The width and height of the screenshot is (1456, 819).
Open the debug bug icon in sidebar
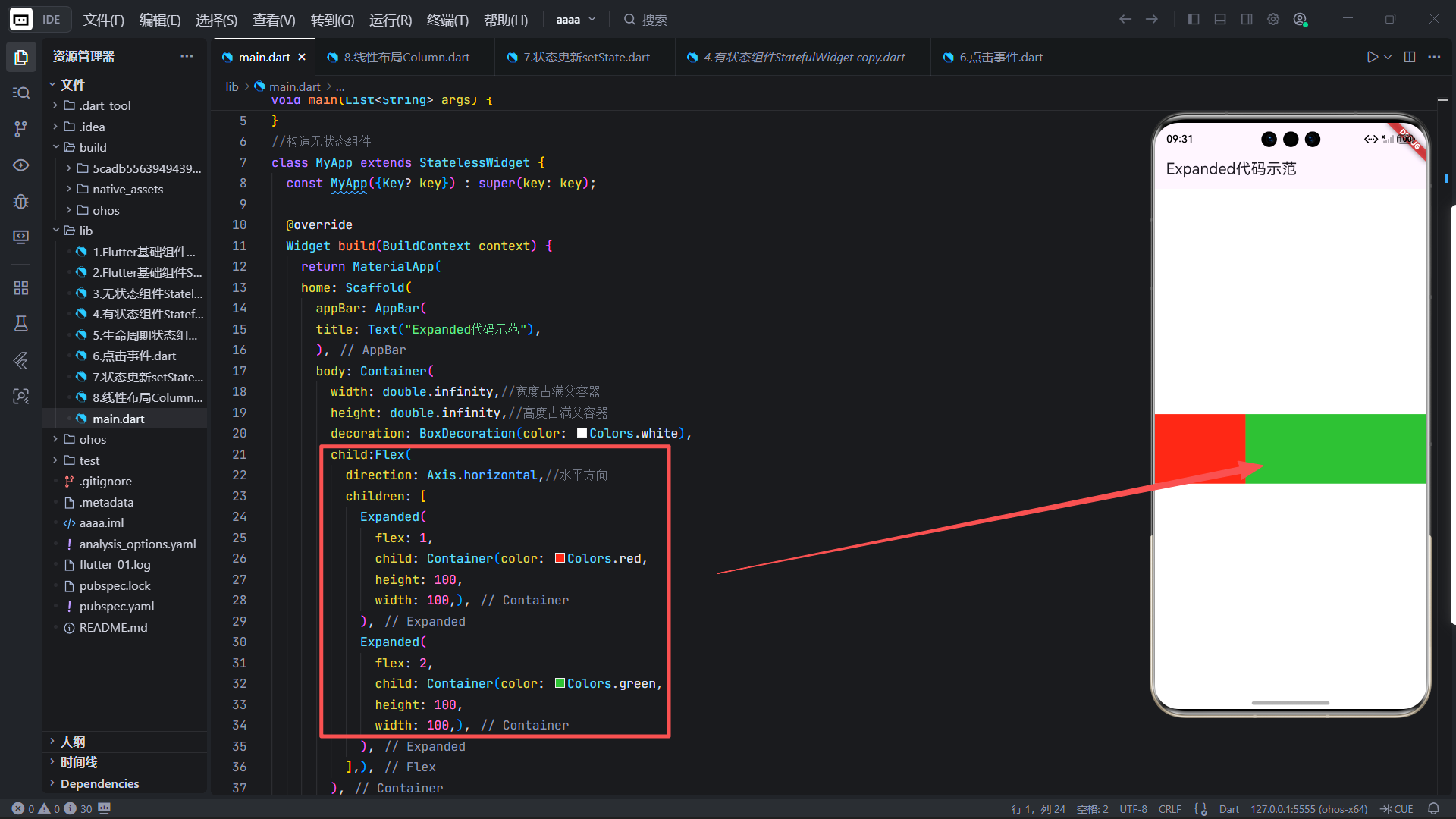pyautogui.click(x=21, y=201)
